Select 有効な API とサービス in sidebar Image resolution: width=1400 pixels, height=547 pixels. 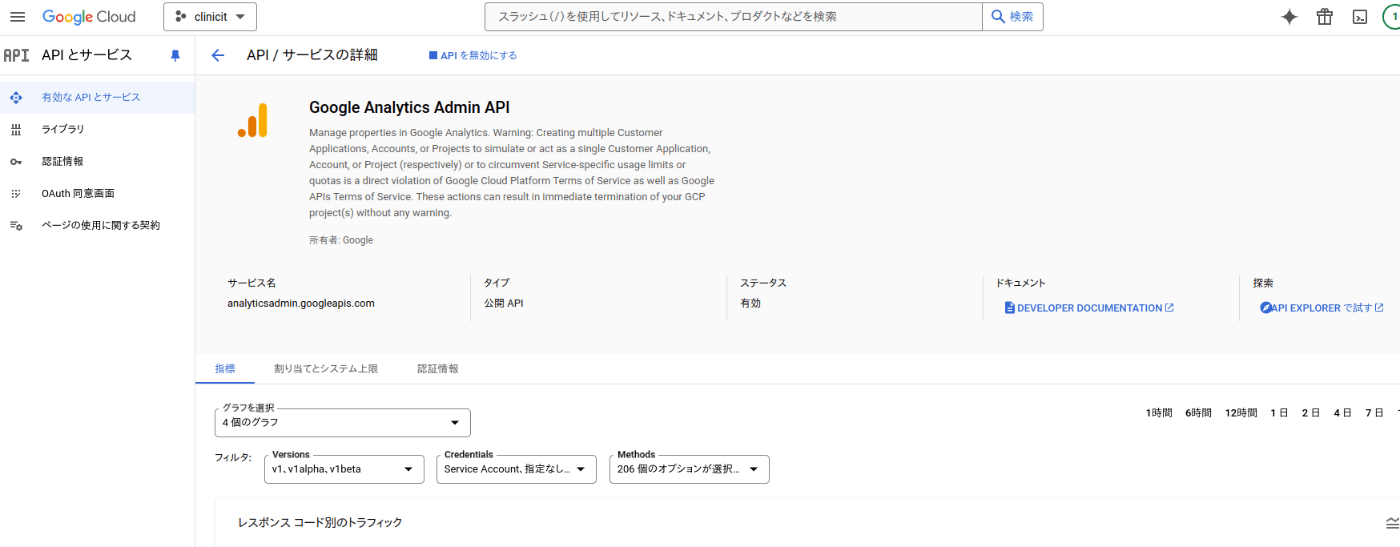[97, 97]
